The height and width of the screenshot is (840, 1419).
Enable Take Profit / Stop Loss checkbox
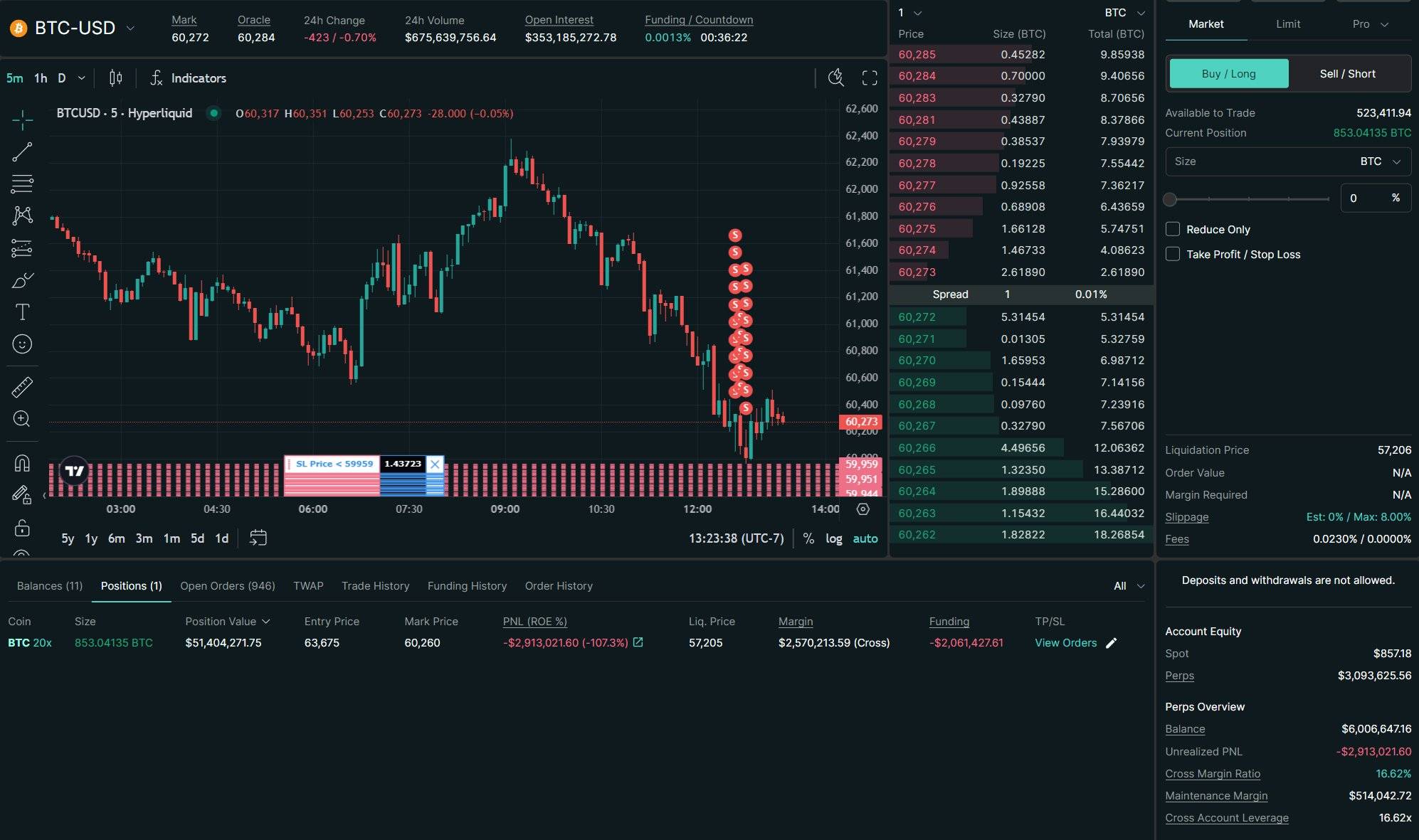1173,254
